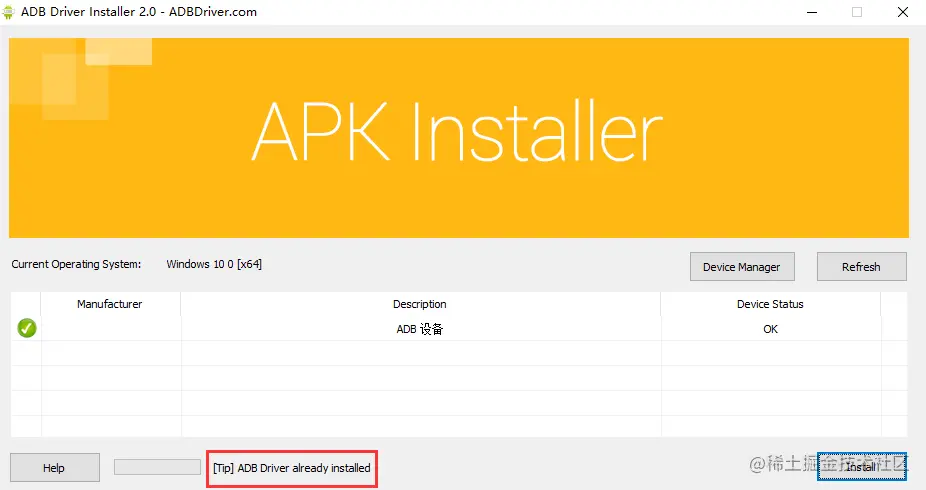The width and height of the screenshot is (926, 490).
Task: Click the Windows 10 0 [x64] text
Action: [x=214, y=264]
